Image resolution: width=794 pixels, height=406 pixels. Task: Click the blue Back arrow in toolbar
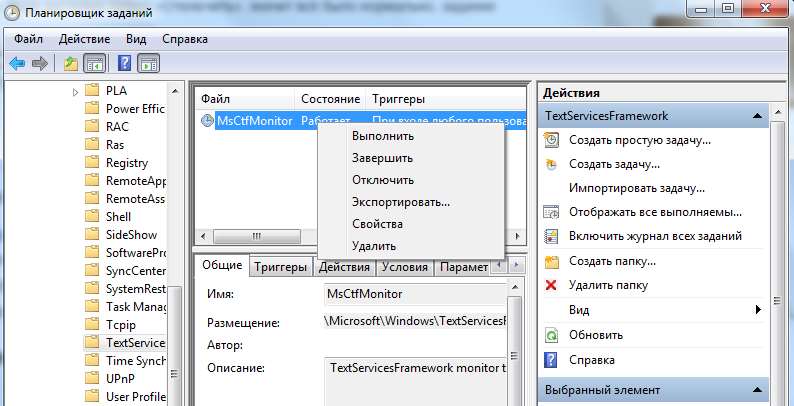point(17,64)
